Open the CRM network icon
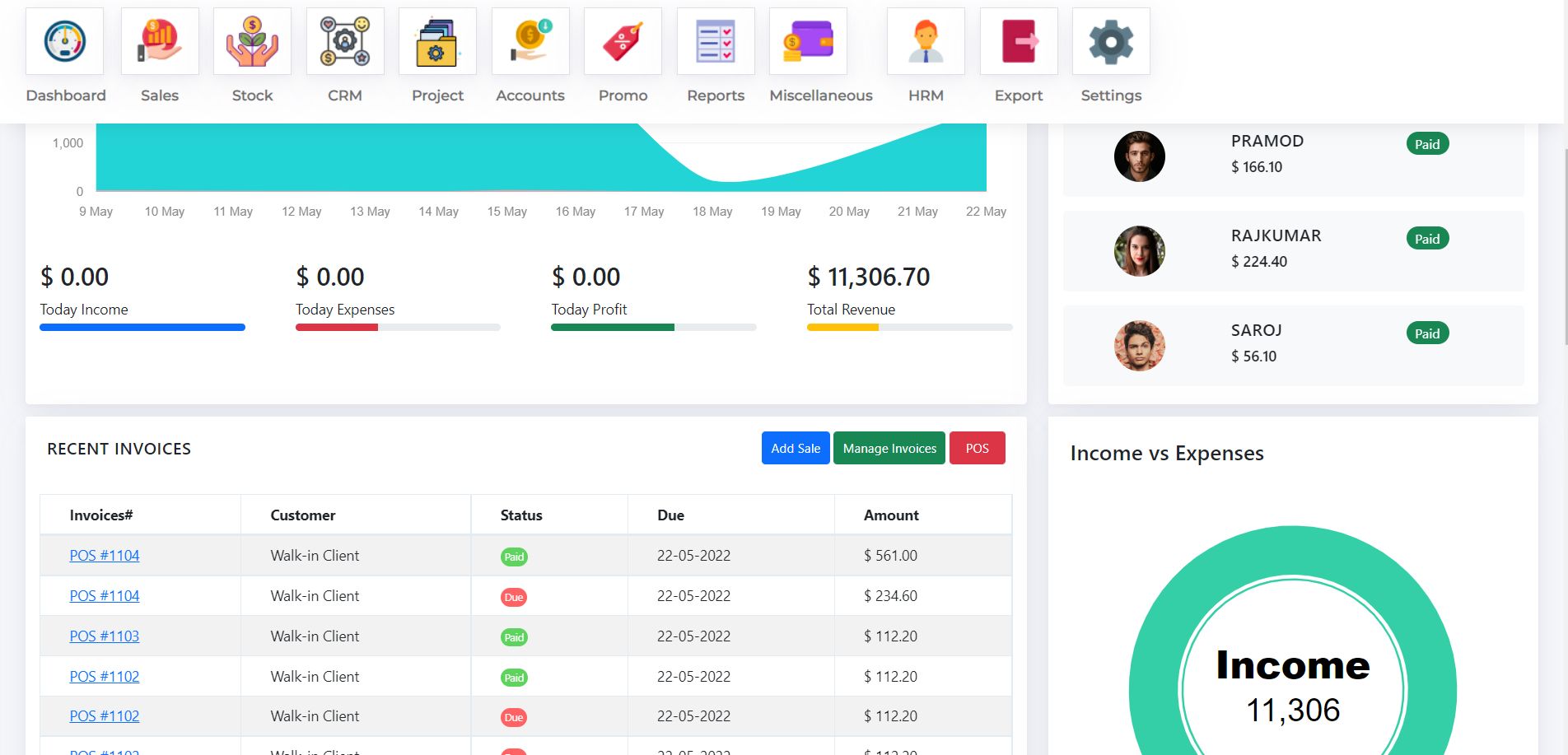The height and width of the screenshot is (755, 1568). tap(345, 41)
